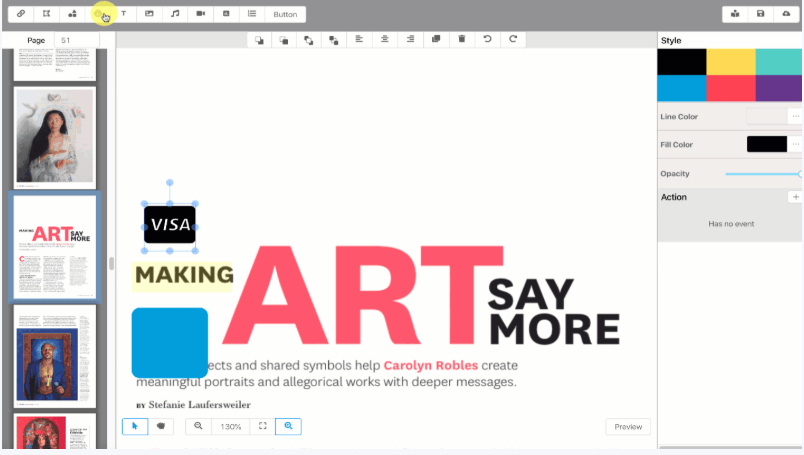Click the Button insert tool
Screen dimensions: 804x455
[x=285, y=14]
